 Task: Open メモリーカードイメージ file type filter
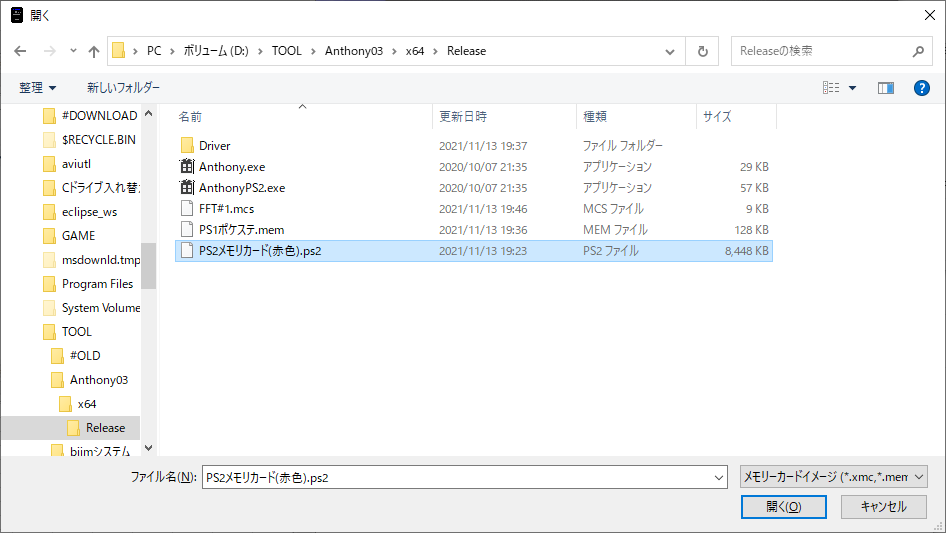pos(834,477)
